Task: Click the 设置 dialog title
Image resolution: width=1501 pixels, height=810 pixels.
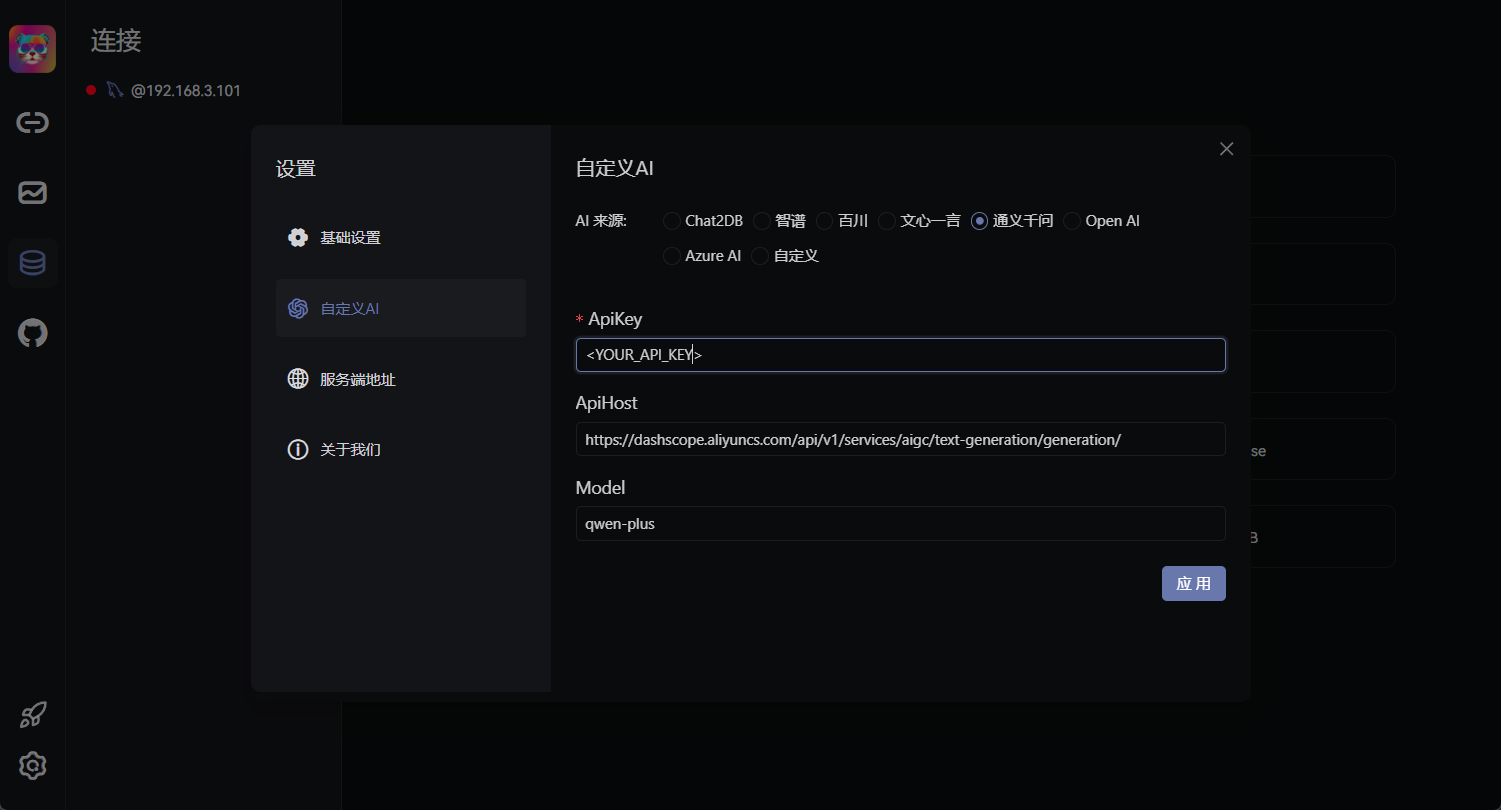Action: [296, 169]
